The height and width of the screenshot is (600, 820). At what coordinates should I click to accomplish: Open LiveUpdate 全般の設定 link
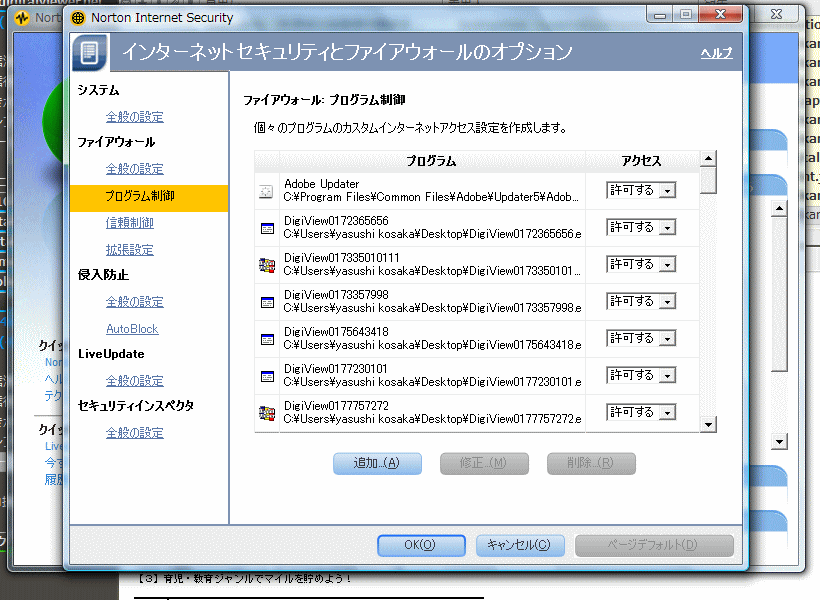pos(134,381)
